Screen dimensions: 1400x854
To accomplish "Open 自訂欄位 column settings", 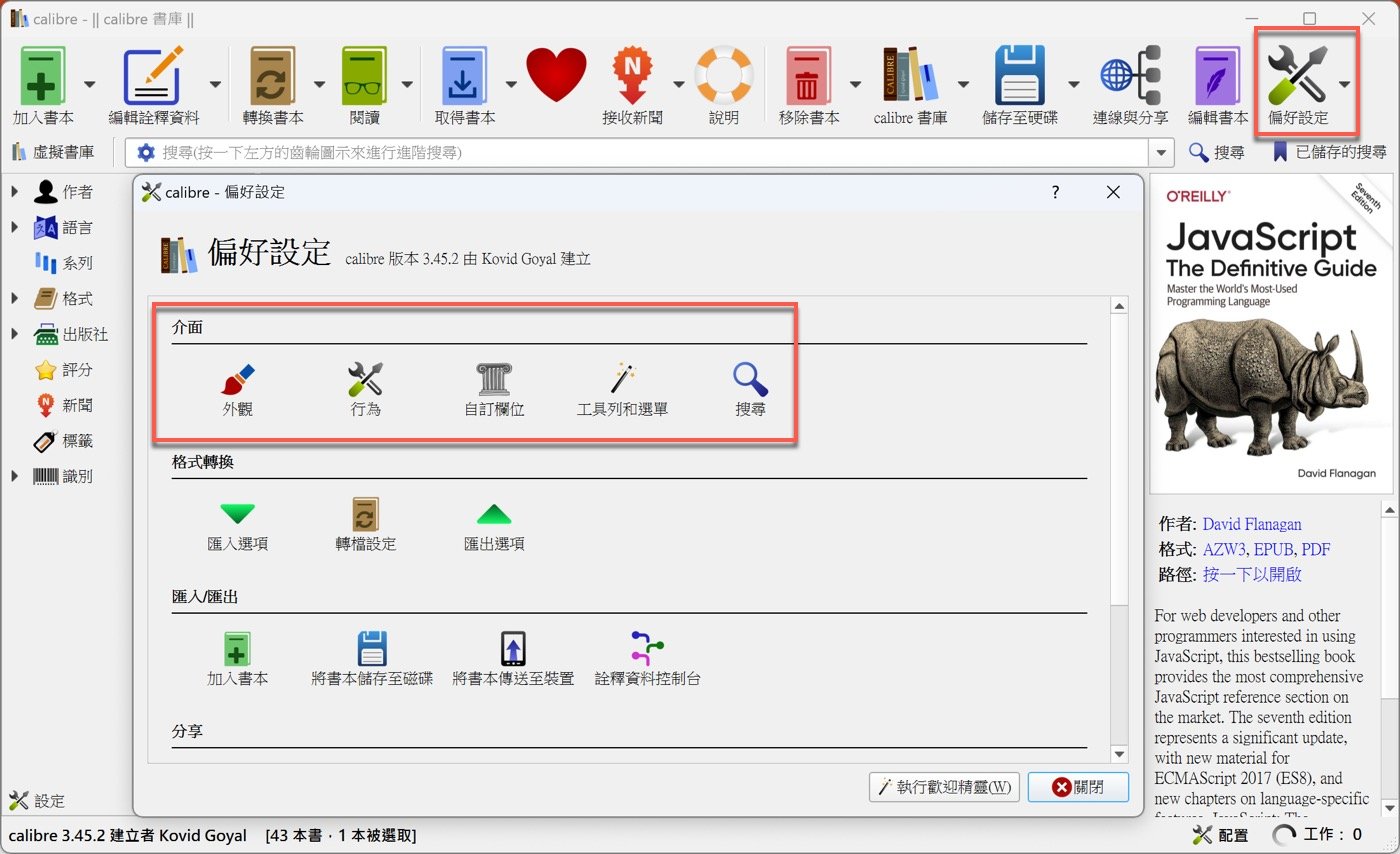I will [x=494, y=389].
